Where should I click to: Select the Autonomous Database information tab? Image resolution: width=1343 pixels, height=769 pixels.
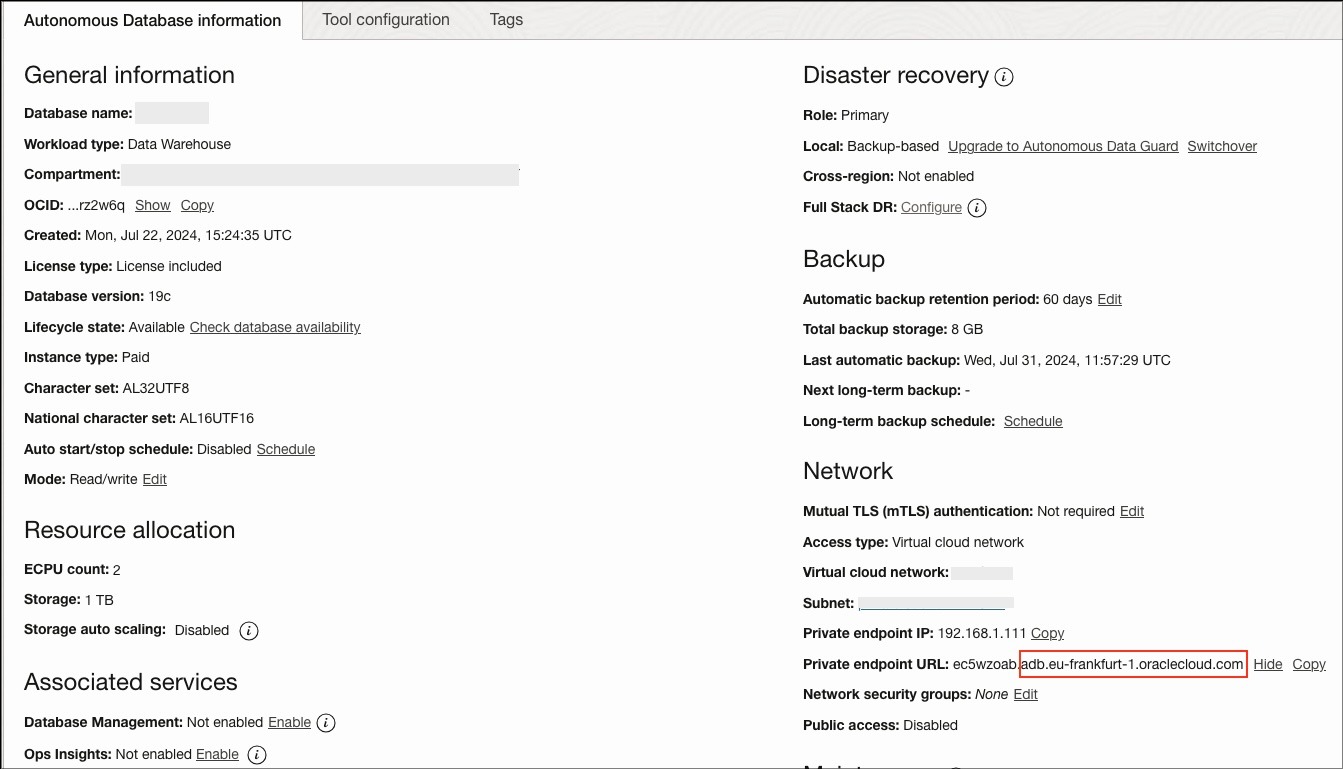(152, 19)
